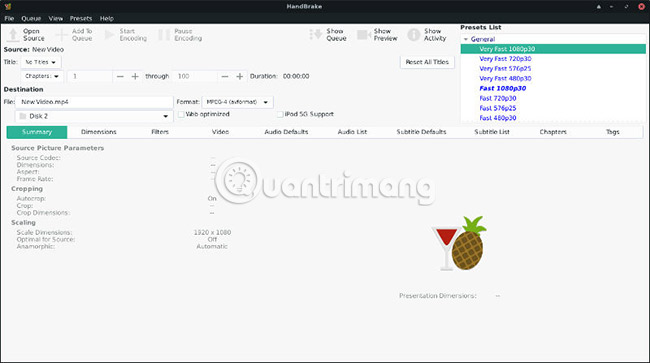Click the end chapter field showing 100
650x363 pixels.
(x=195, y=76)
